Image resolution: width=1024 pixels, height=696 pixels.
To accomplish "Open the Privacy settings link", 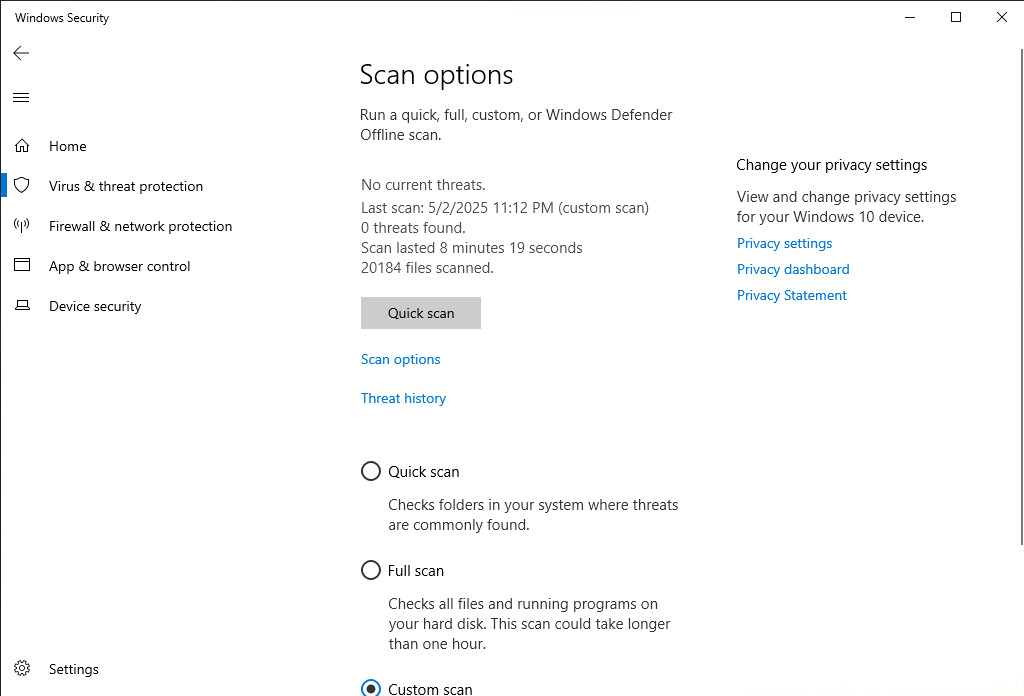I will pyautogui.click(x=784, y=244).
